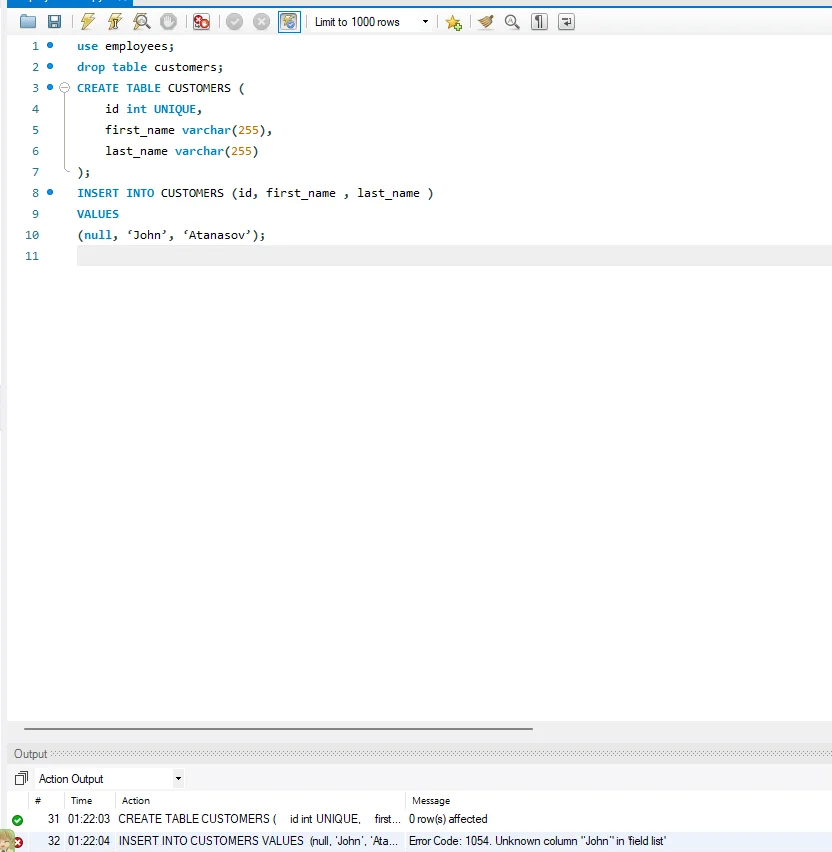The width and height of the screenshot is (832, 852).
Task: Click the Action column header
Action: pyautogui.click(x=136, y=800)
